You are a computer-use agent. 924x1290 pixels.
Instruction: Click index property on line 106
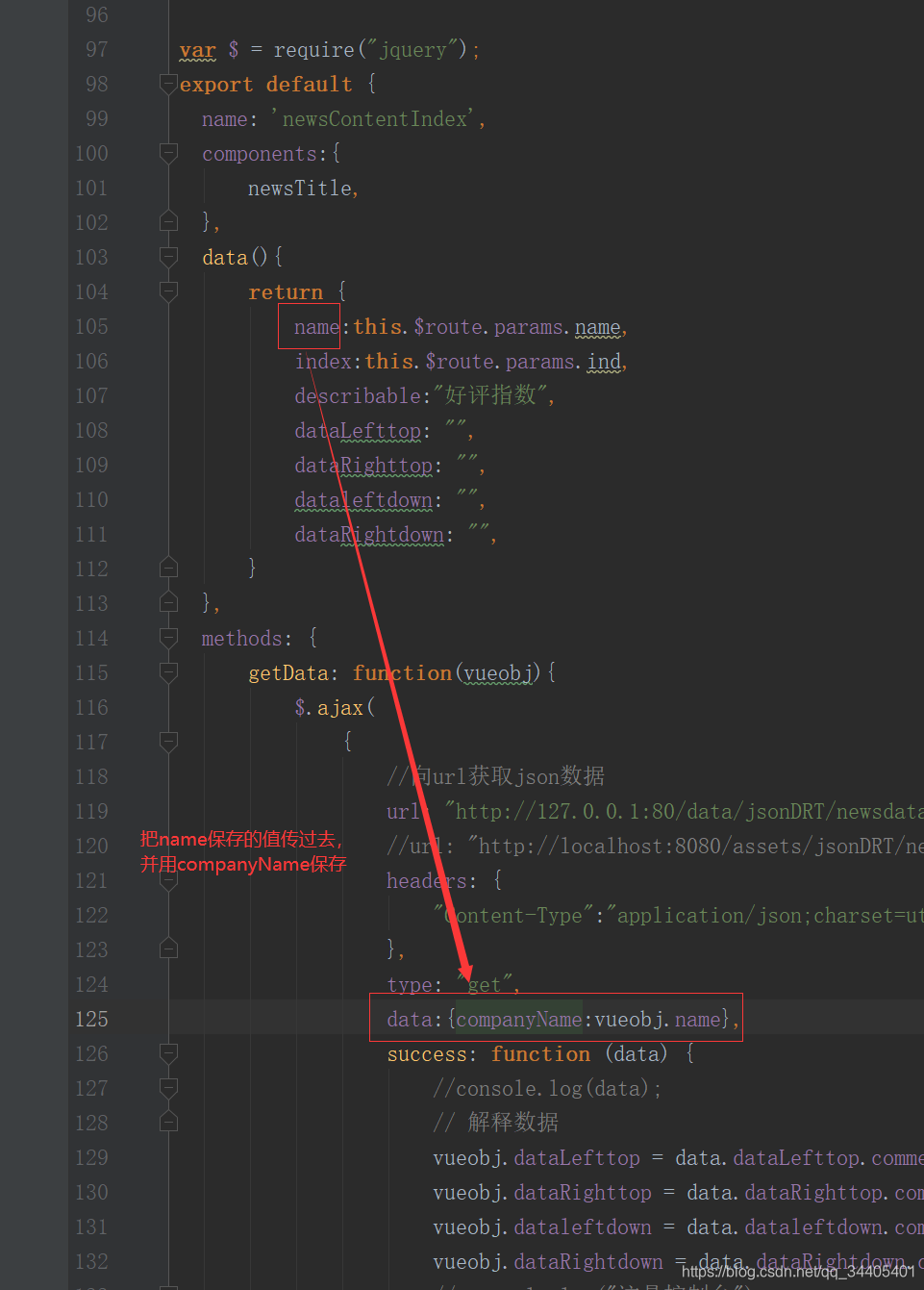pyautogui.click(x=323, y=362)
